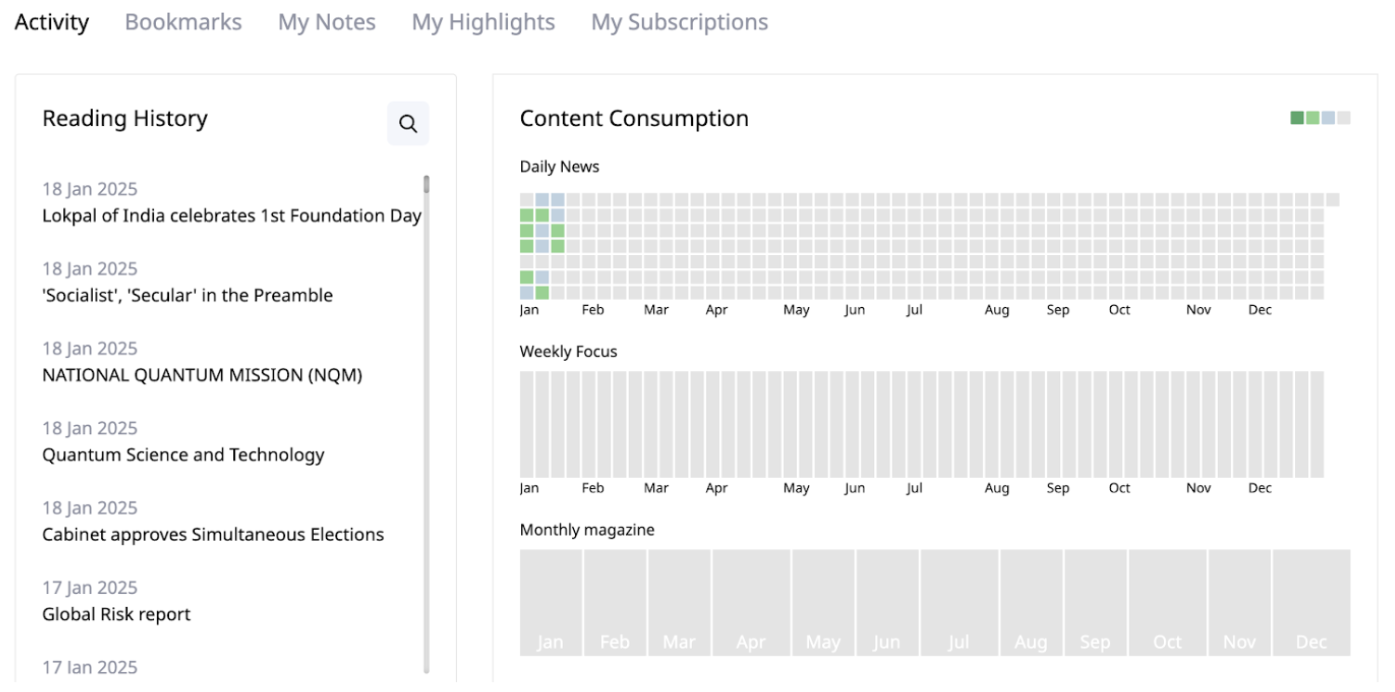The image size is (1395, 692).
Task: Switch to the Bookmarks tab
Action: 183,22
